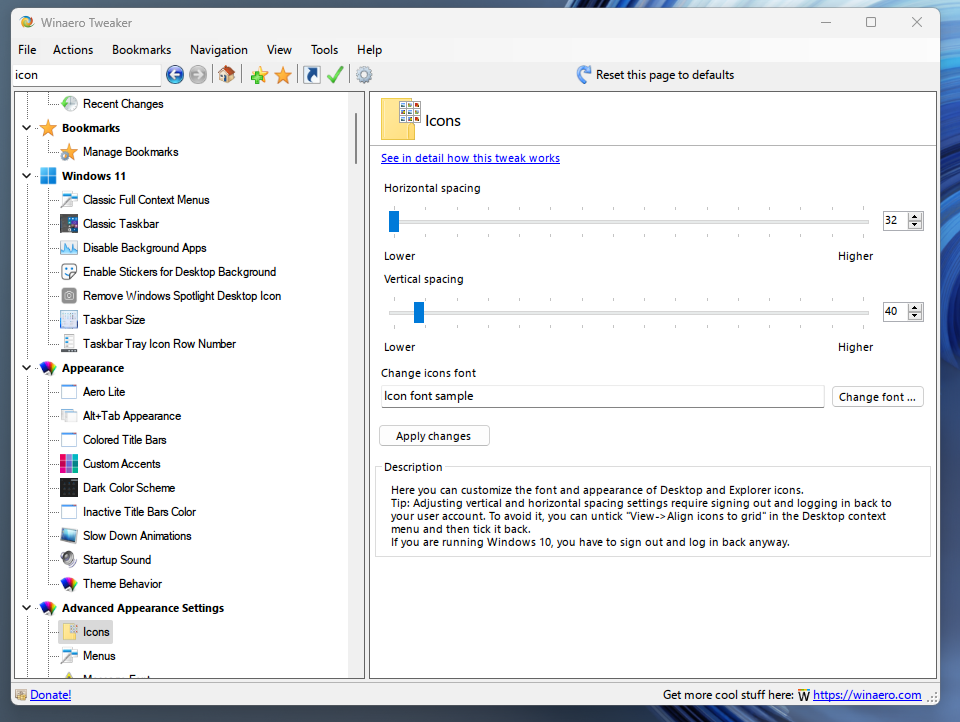Image resolution: width=960 pixels, height=722 pixels.
Task: Click the search field containing 'icon'
Action: [x=86, y=74]
